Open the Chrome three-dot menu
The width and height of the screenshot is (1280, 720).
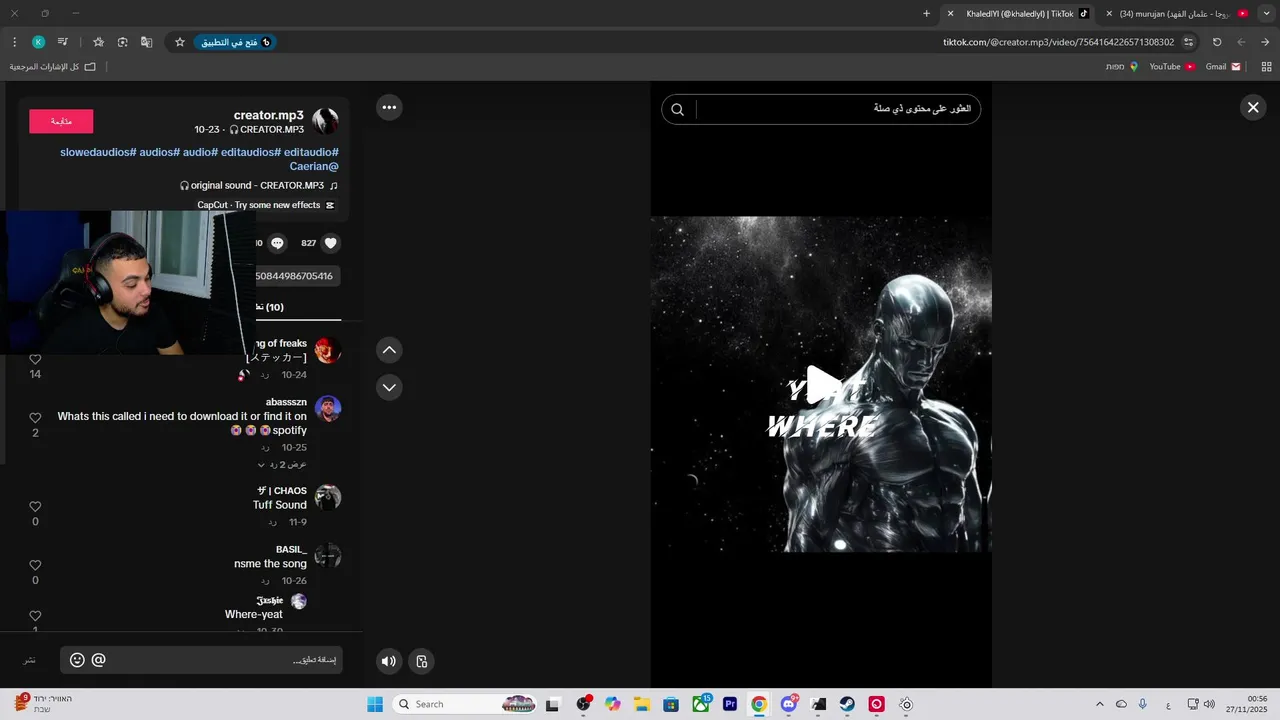pyautogui.click(x=14, y=42)
